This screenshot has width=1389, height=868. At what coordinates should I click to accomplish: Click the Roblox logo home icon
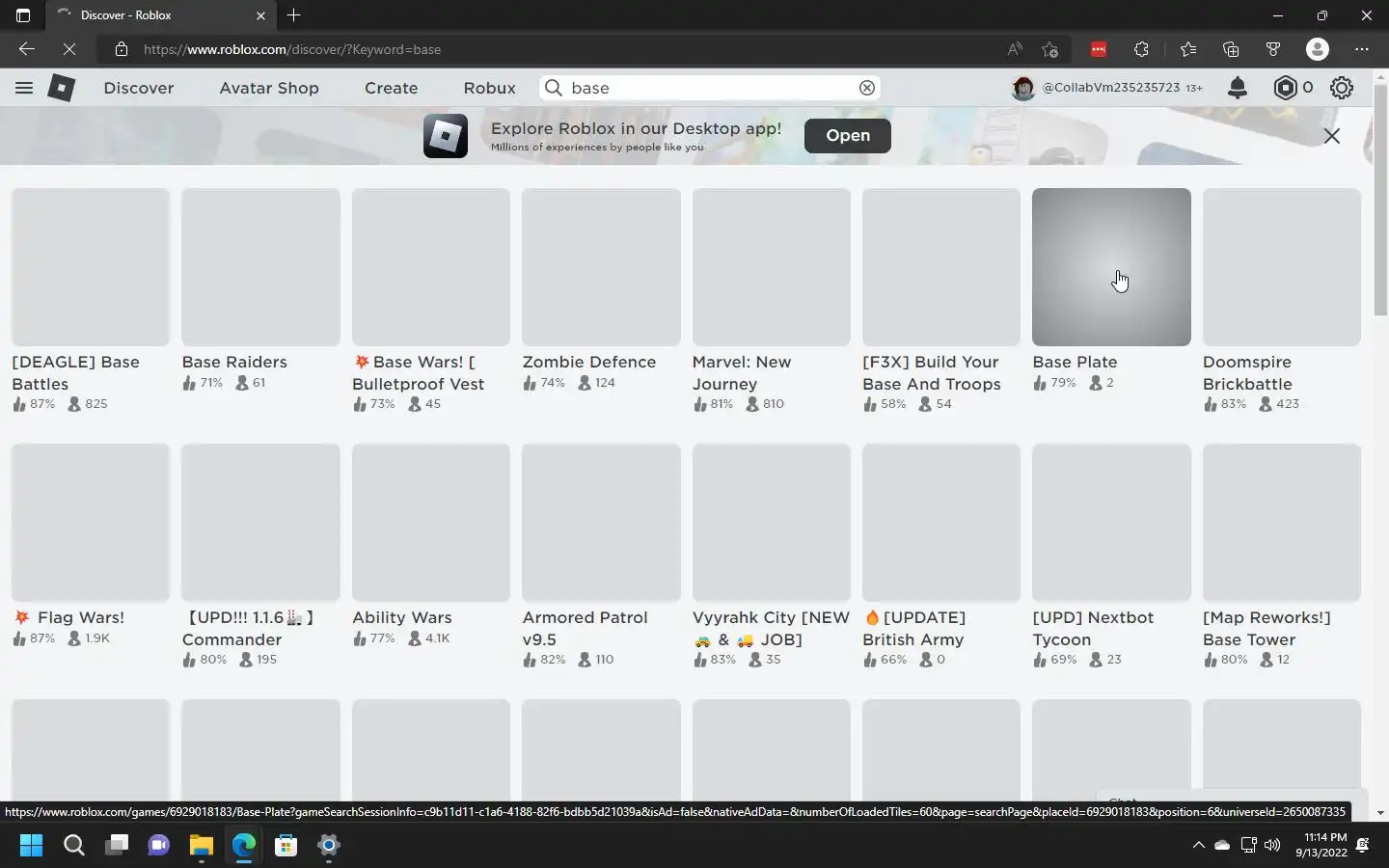[62, 88]
